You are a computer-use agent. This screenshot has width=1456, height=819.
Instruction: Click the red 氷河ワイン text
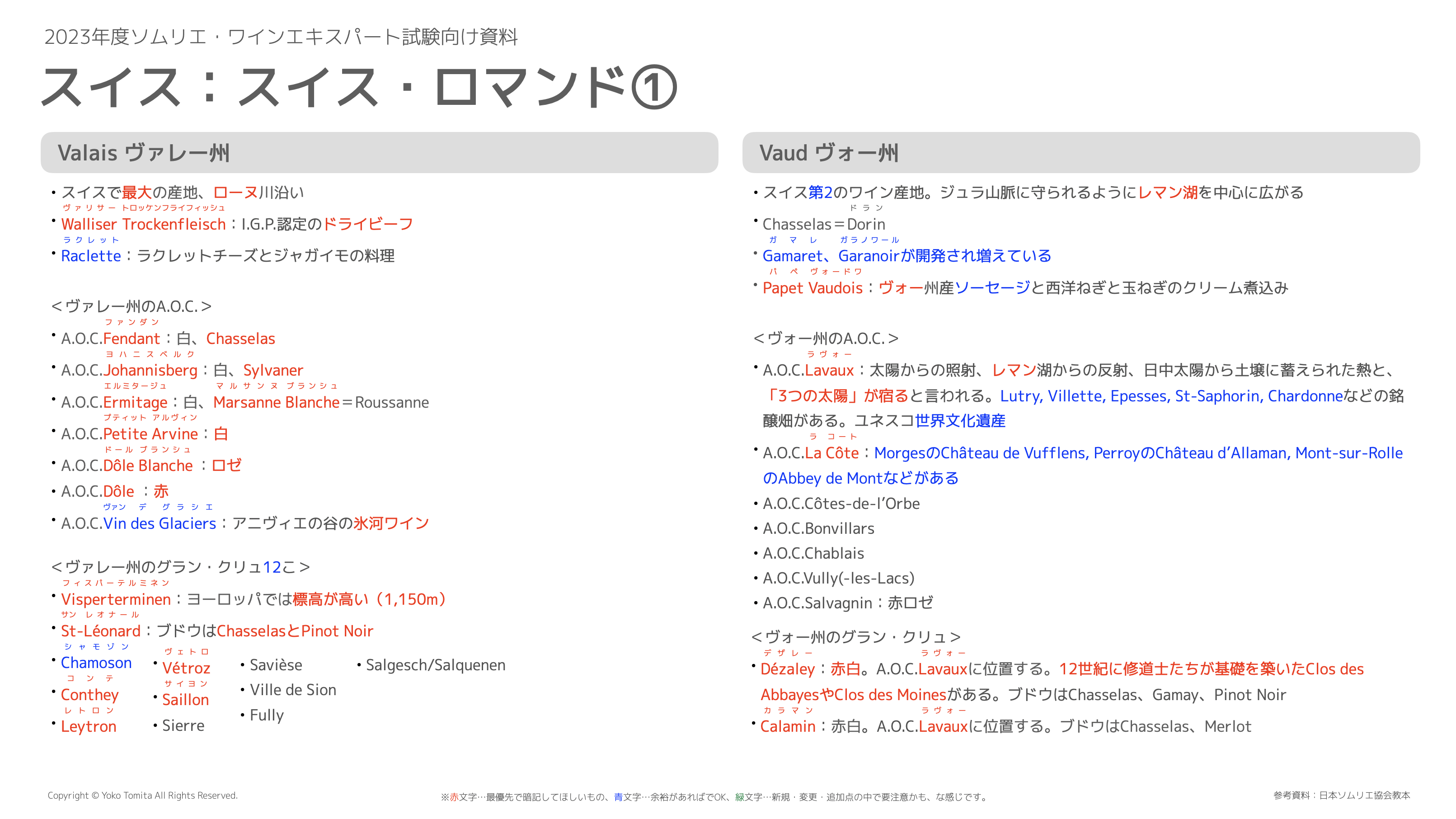pos(391,523)
